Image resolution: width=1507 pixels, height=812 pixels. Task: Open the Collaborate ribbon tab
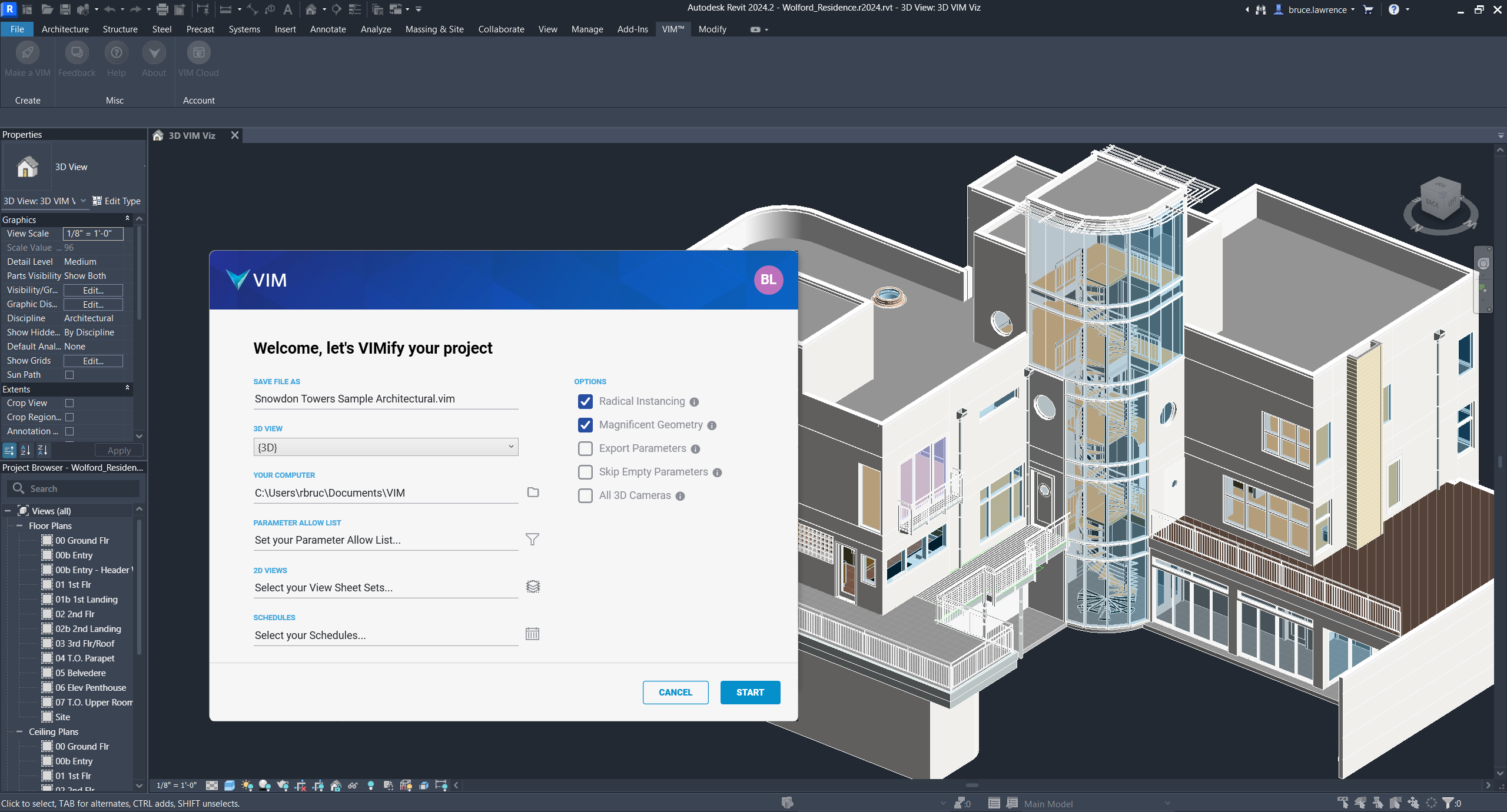[501, 29]
